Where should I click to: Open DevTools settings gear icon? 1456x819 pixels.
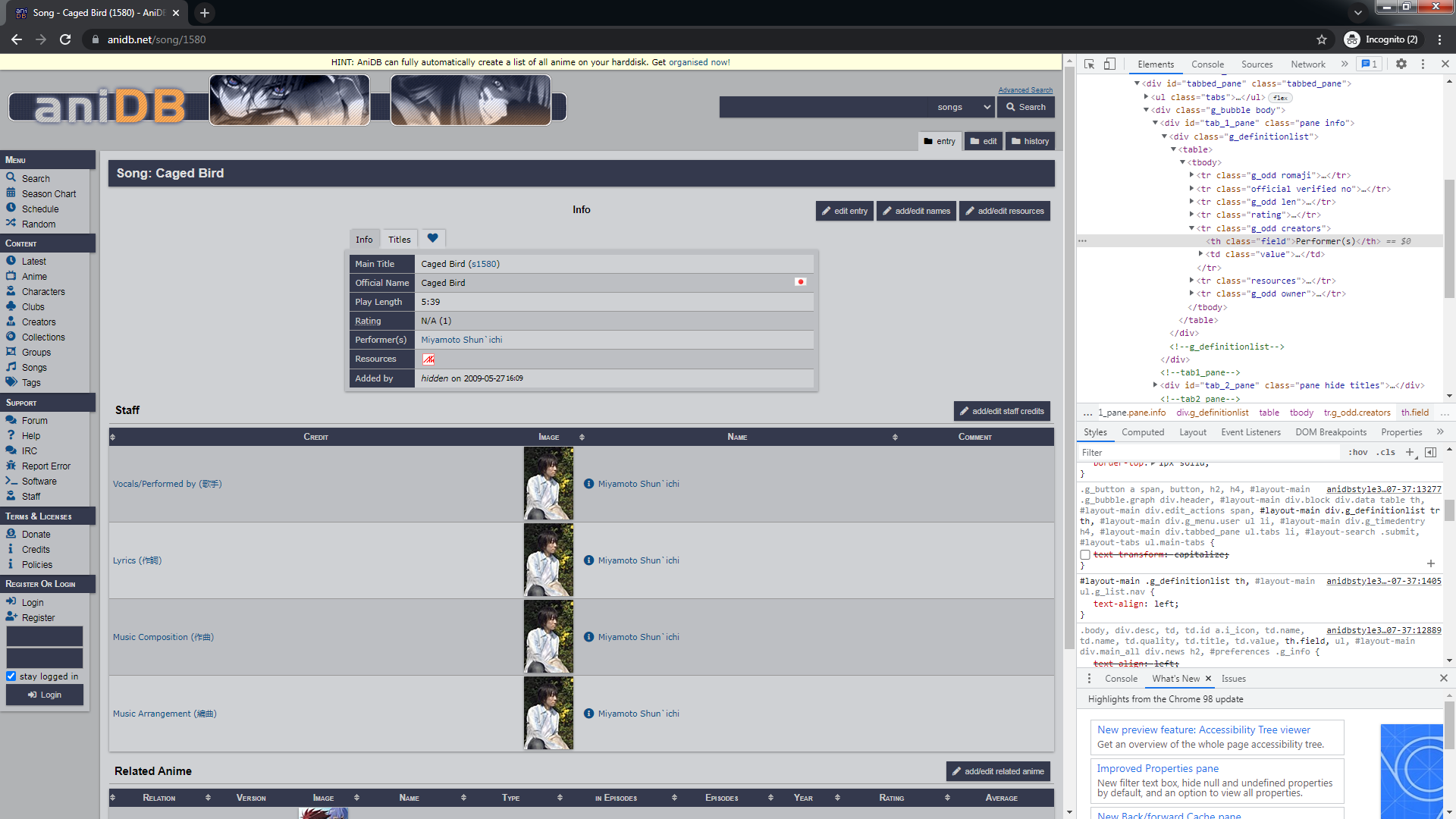click(x=1401, y=64)
